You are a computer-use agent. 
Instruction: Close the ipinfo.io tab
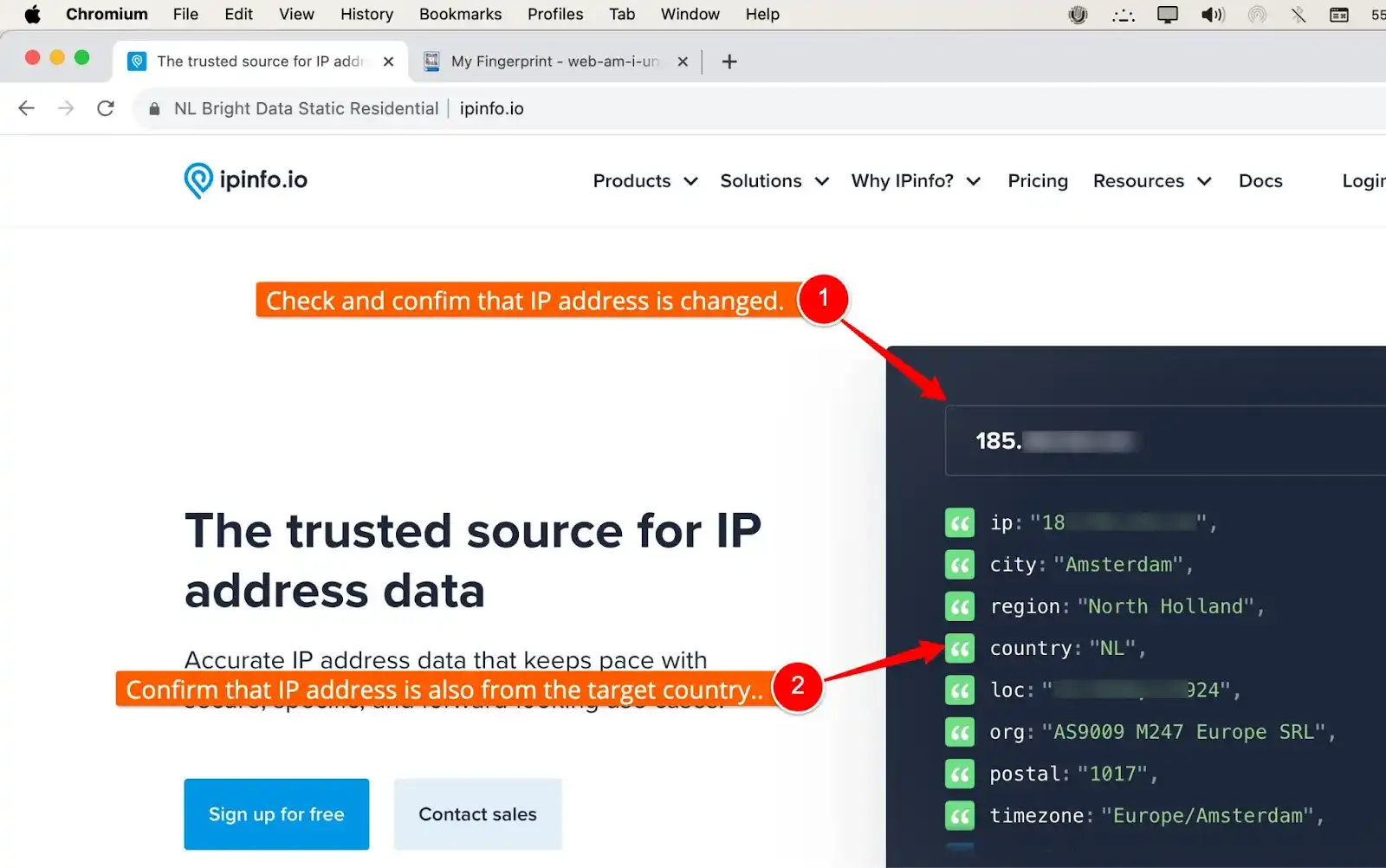tap(388, 62)
